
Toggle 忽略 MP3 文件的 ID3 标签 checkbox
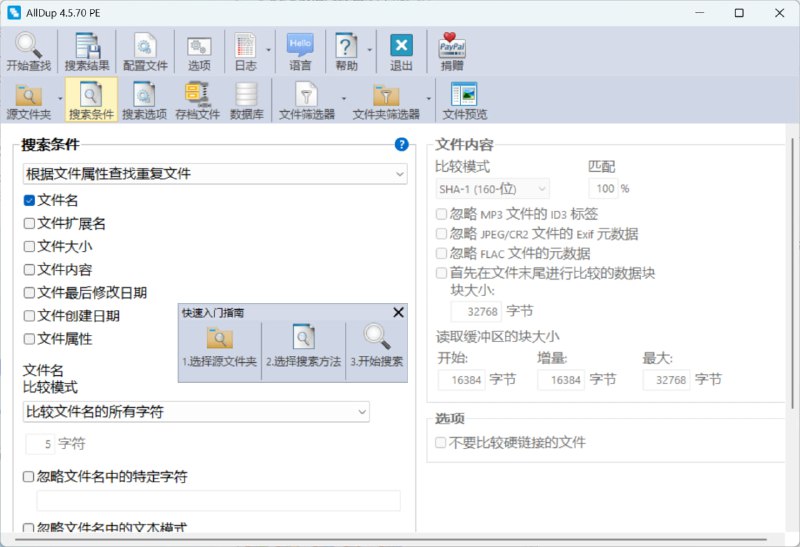(x=441, y=214)
